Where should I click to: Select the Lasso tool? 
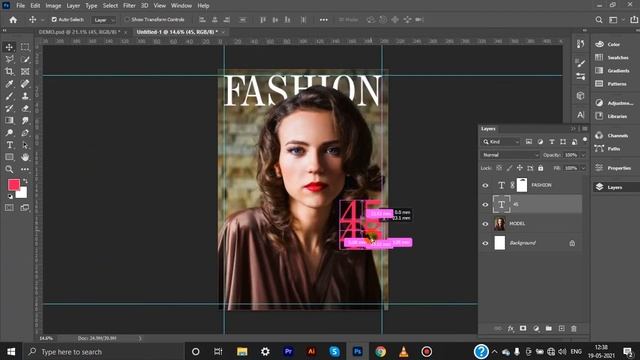pos(9,60)
